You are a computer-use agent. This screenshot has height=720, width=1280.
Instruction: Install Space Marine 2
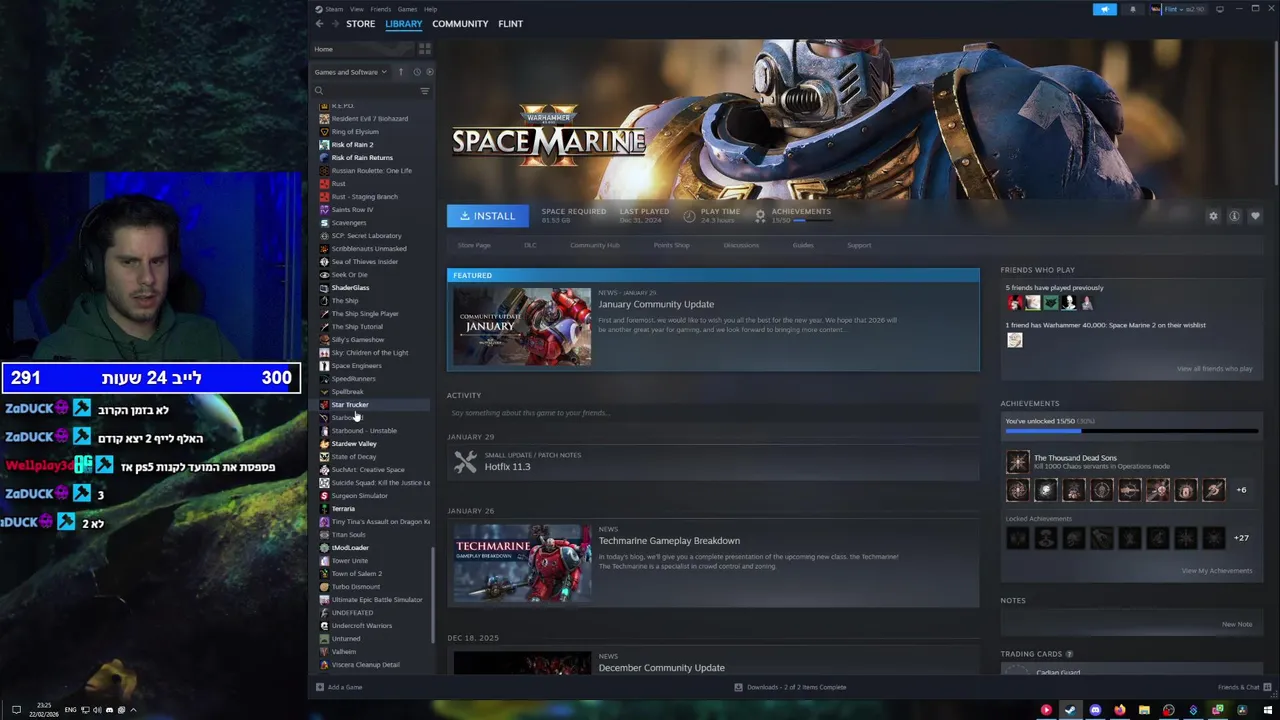coord(488,216)
